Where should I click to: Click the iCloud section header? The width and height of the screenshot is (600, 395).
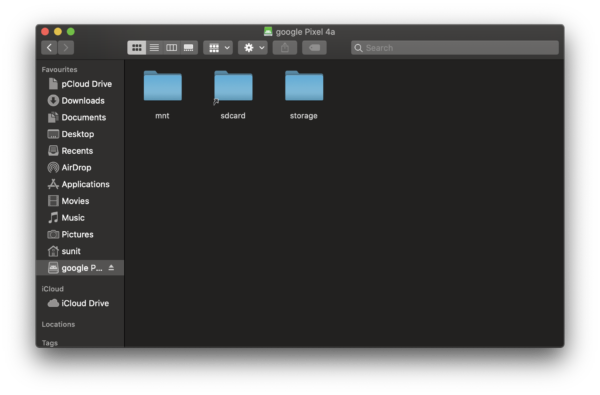[x=52, y=289]
